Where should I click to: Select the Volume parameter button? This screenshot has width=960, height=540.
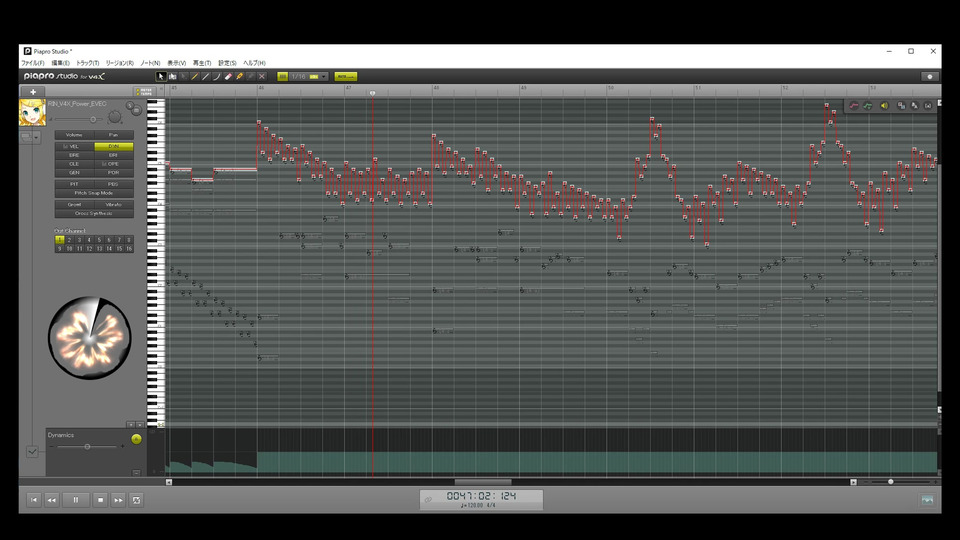click(x=74, y=135)
